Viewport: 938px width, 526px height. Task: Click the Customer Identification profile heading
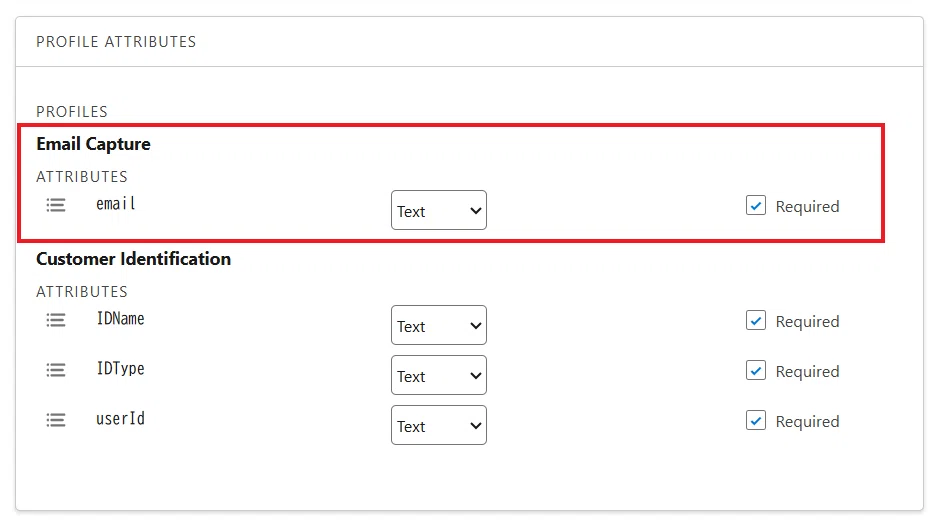click(133, 259)
